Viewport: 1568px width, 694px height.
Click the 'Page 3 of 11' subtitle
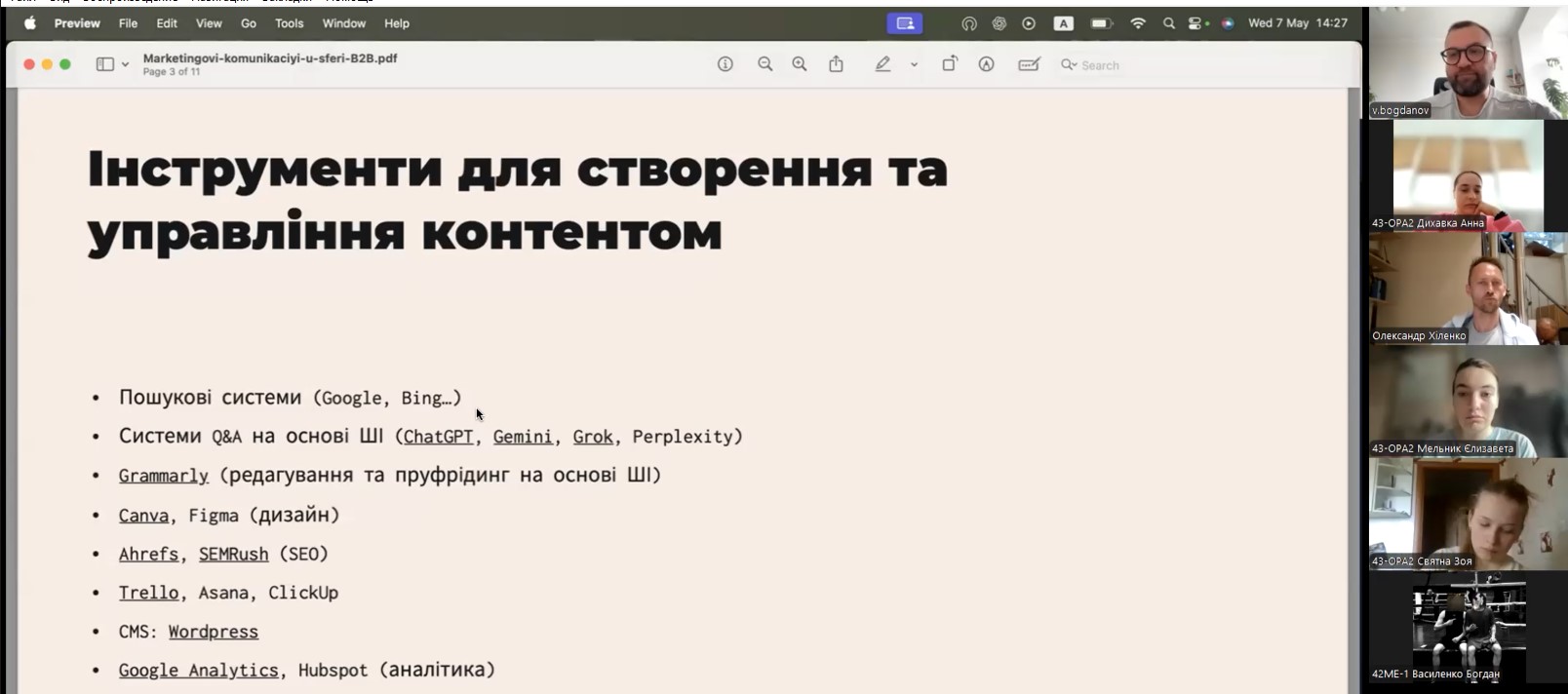click(172, 72)
